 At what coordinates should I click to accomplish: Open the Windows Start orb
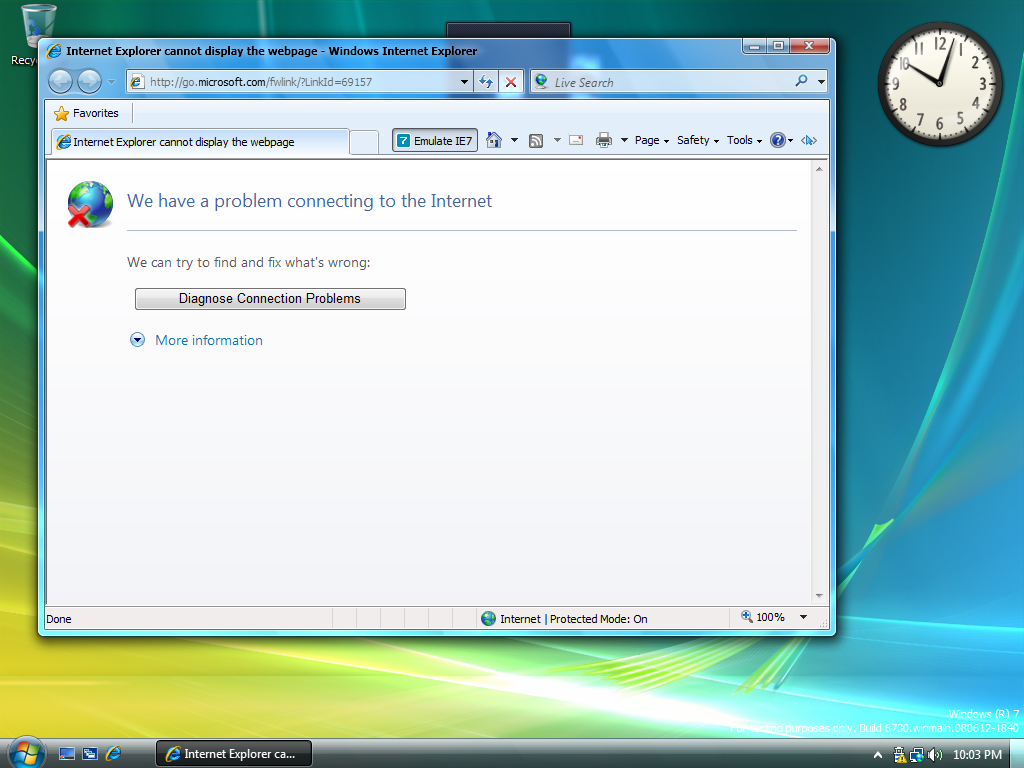click(26, 753)
